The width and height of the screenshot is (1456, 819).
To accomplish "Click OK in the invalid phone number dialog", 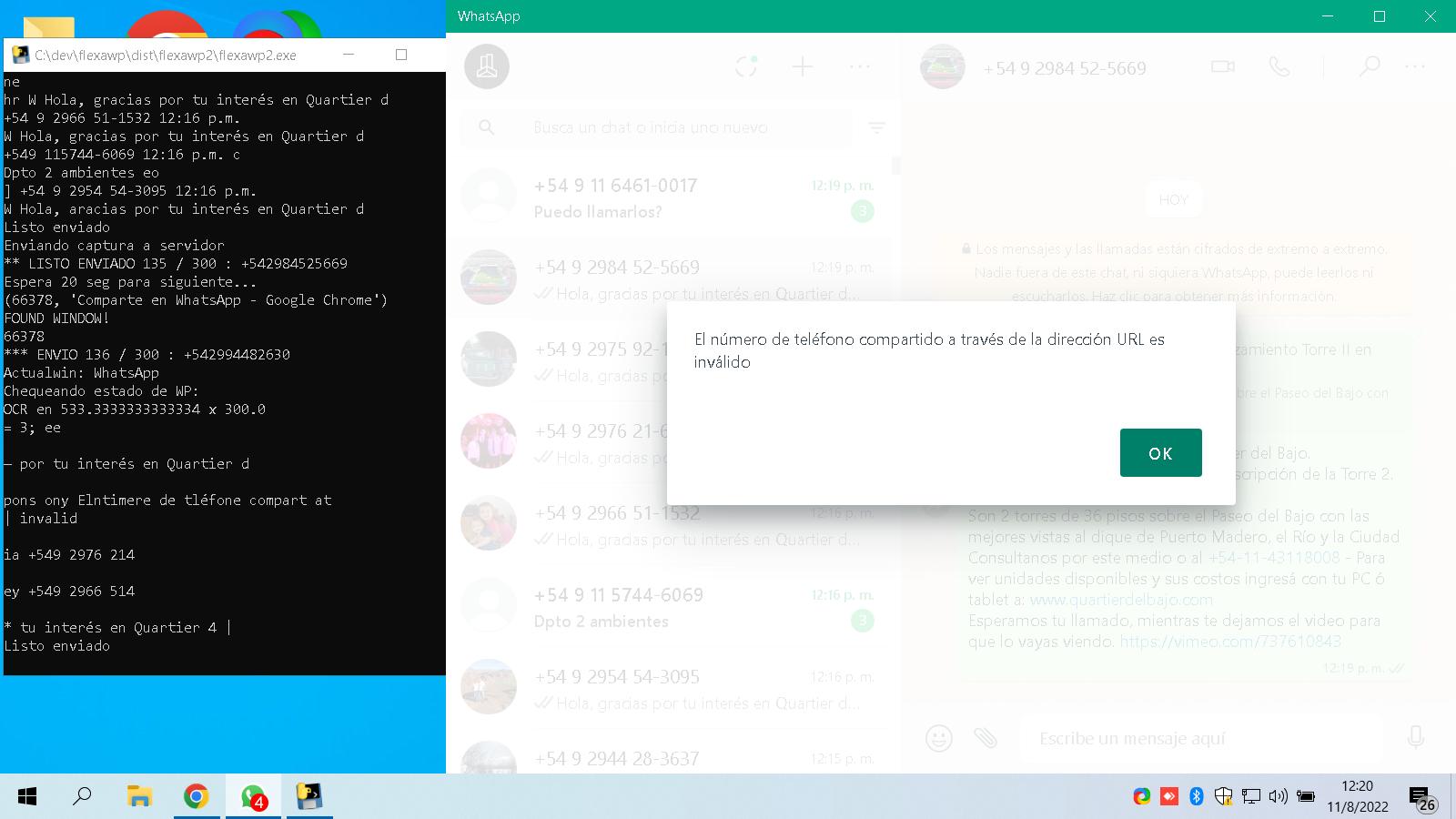I will 1160,452.
